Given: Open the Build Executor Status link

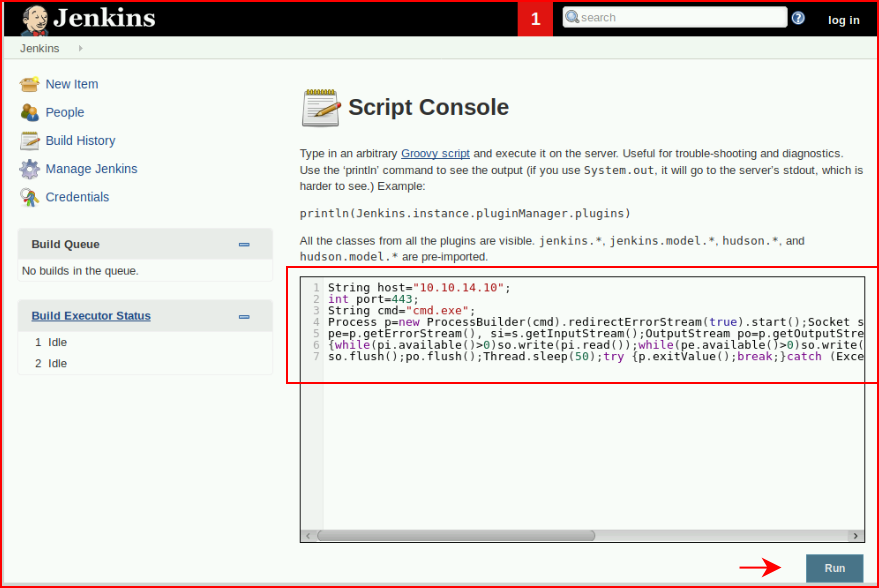Looking at the screenshot, I should coord(91,316).
